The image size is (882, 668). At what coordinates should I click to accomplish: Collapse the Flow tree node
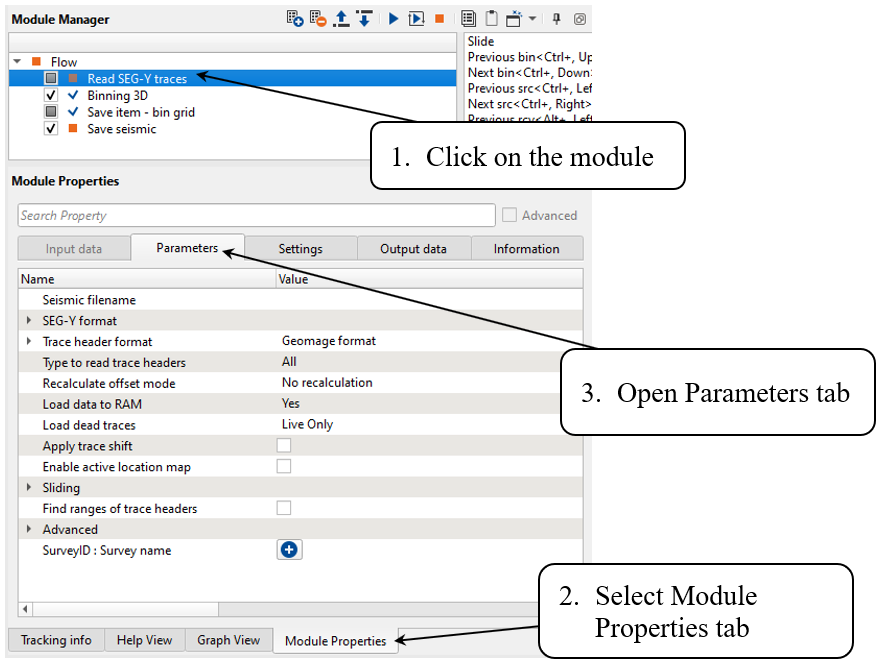(x=17, y=62)
